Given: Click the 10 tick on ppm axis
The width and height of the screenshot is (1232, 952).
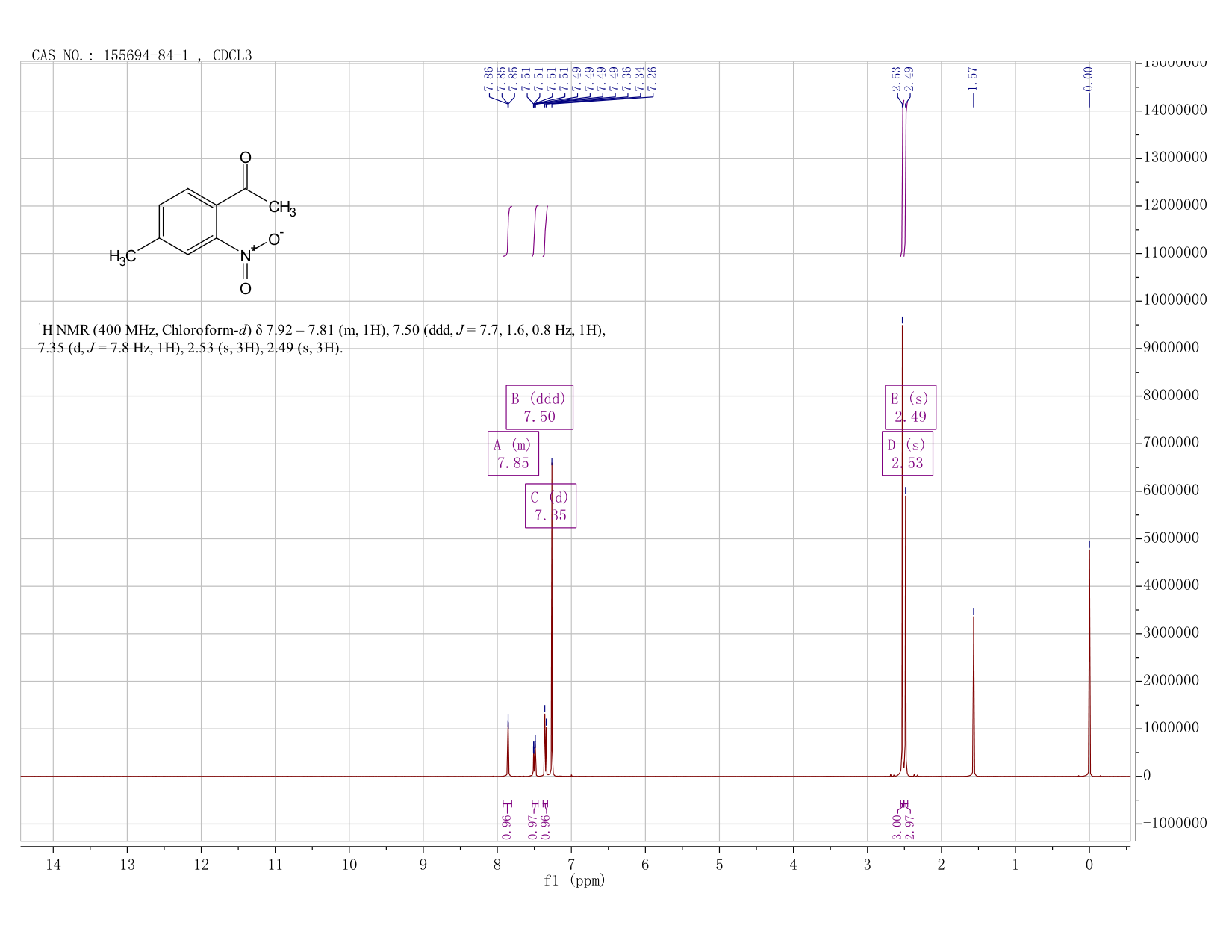Looking at the screenshot, I should point(349,865).
